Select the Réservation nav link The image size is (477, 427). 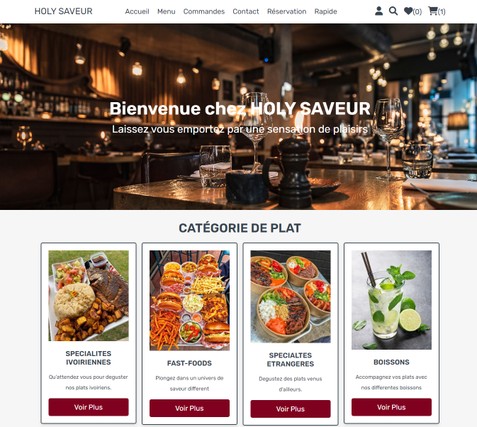click(287, 11)
